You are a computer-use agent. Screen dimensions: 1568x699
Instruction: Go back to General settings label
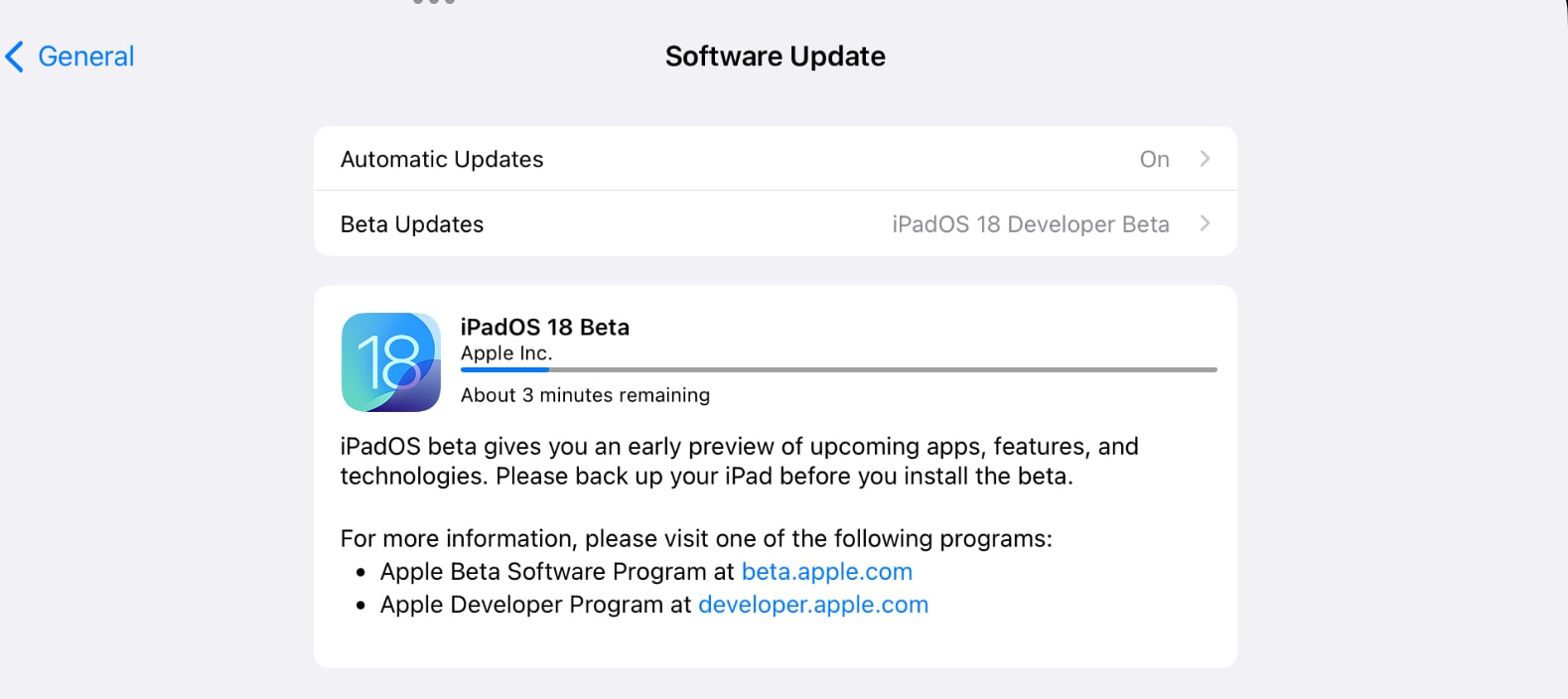pyautogui.click(x=85, y=57)
